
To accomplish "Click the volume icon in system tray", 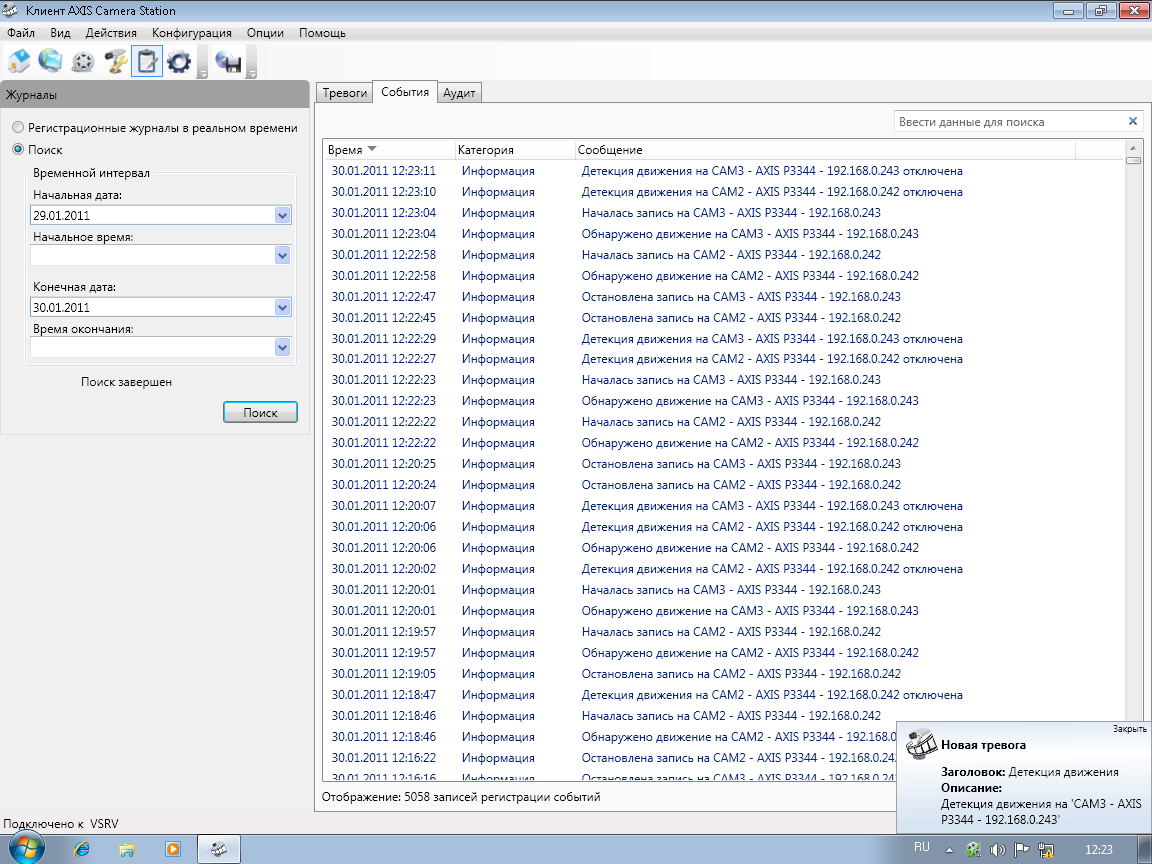I will (x=997, y=850).
